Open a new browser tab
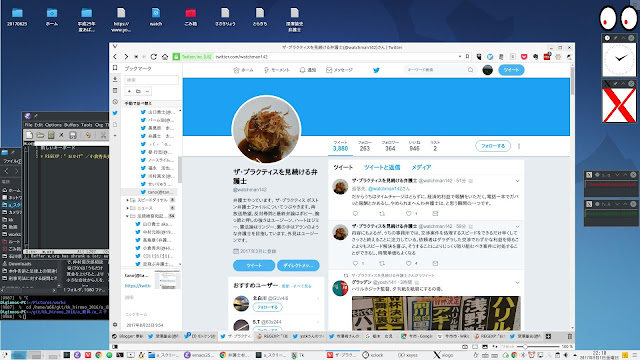Image resolution: width=640 pixels, height=360 pixels. (x=548, y=336)
